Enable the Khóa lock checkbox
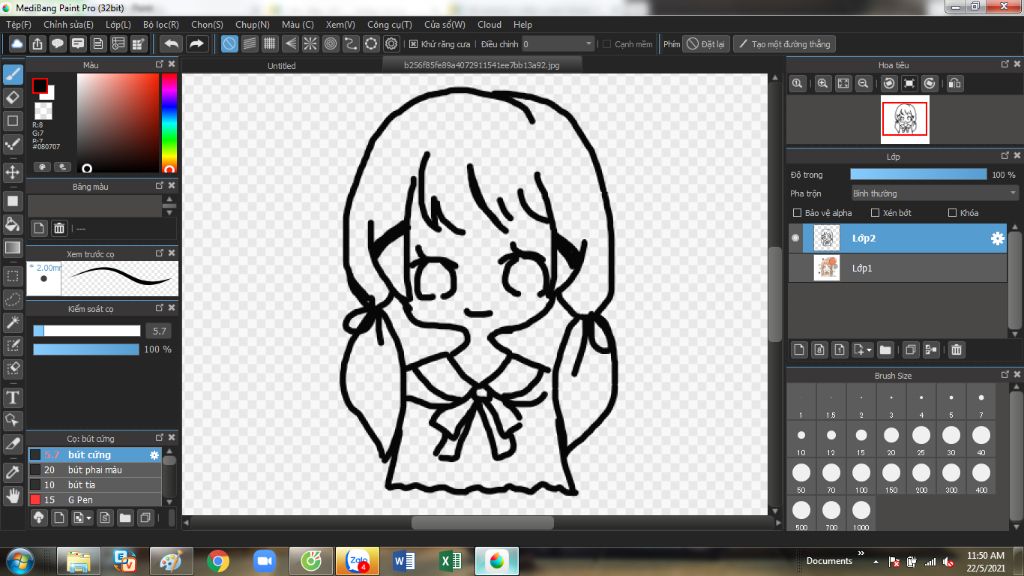Viewport: 1024px width, 576px height. [952, 213]
